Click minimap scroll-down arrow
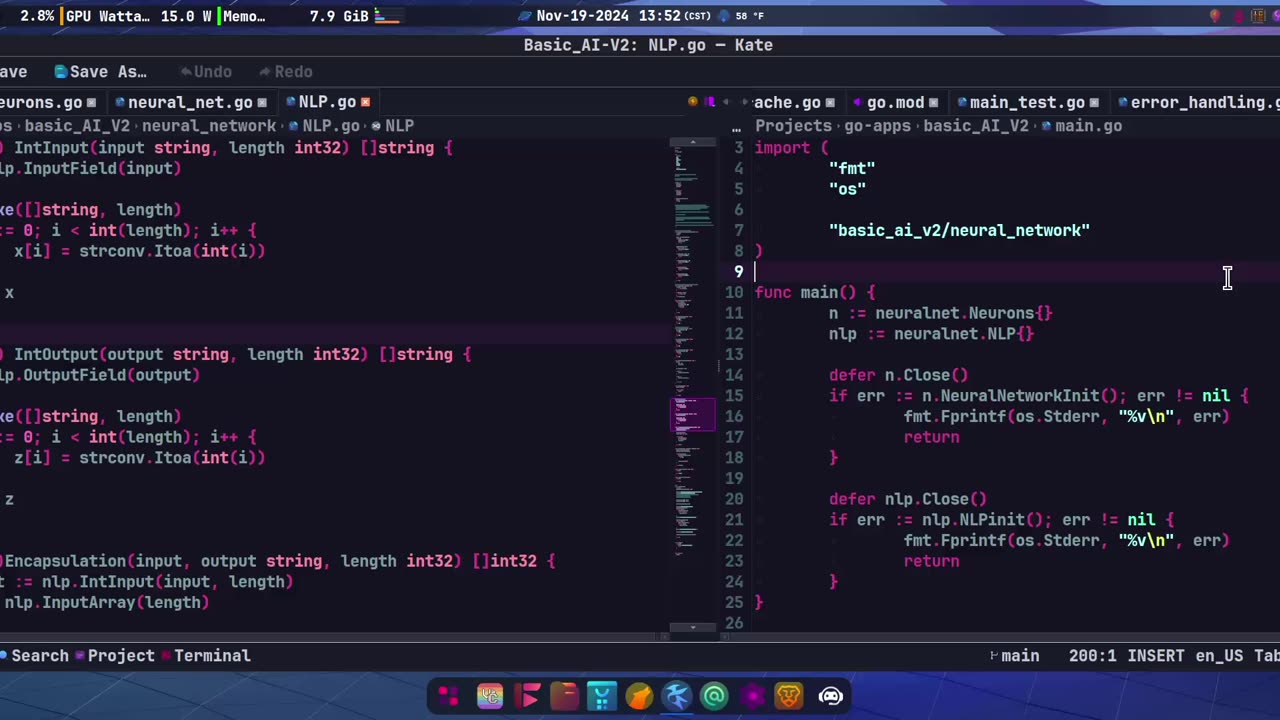Image resolution: width=1280 pixels, height=720 pixels. click(x=692, y=628)
